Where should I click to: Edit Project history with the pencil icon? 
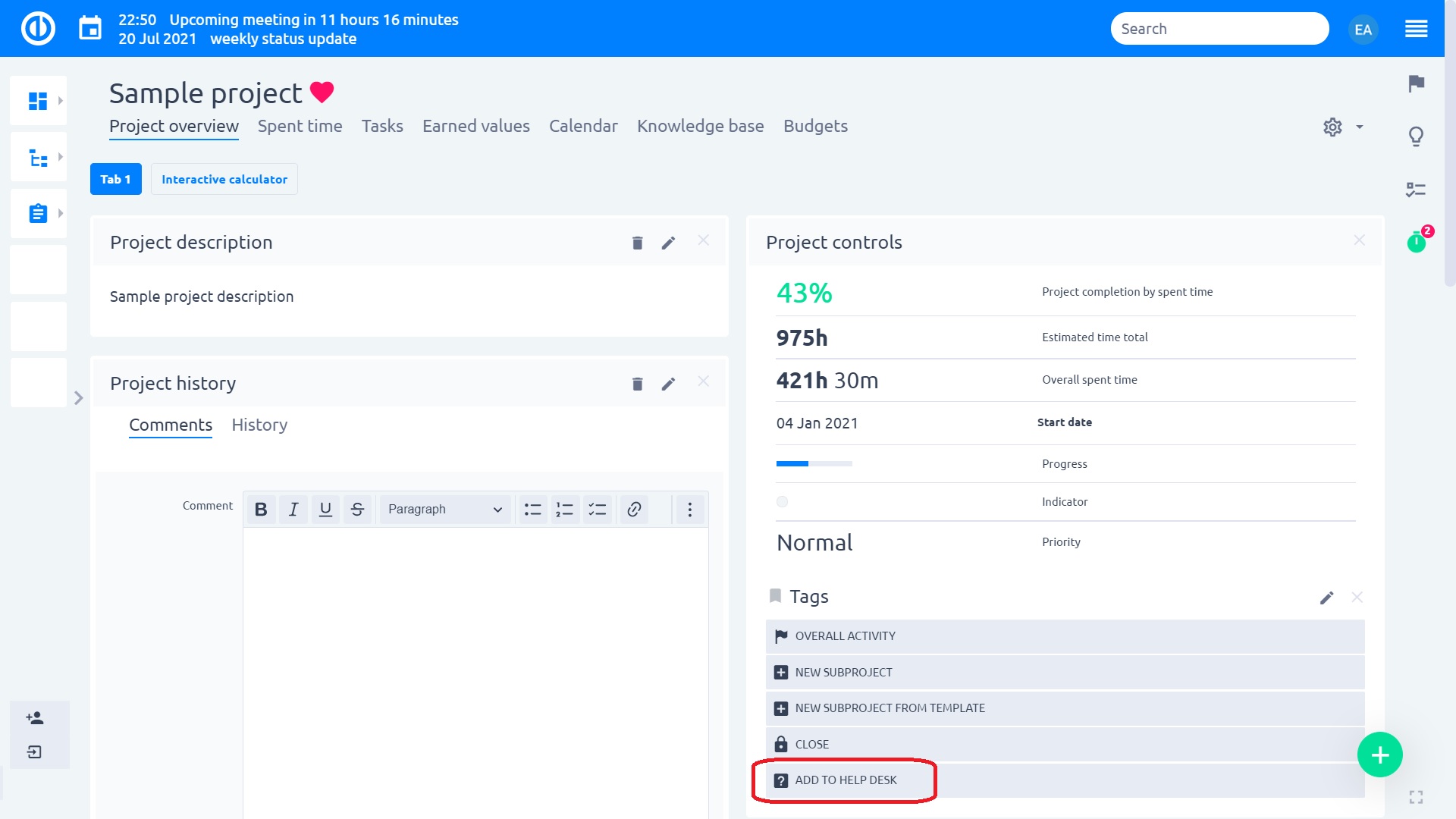[667, 384]
